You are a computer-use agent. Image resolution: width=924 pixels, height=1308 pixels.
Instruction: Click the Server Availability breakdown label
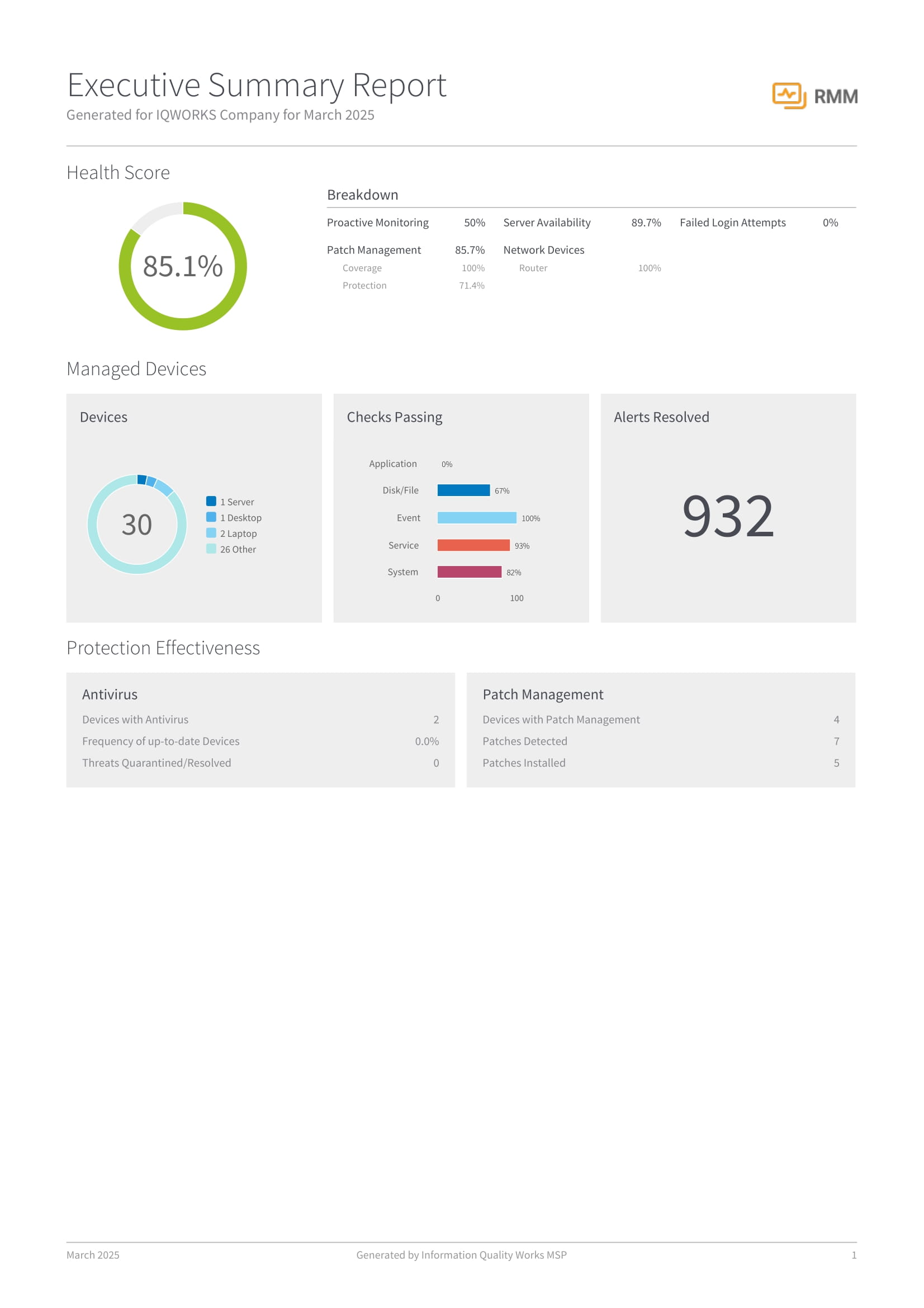547,223
